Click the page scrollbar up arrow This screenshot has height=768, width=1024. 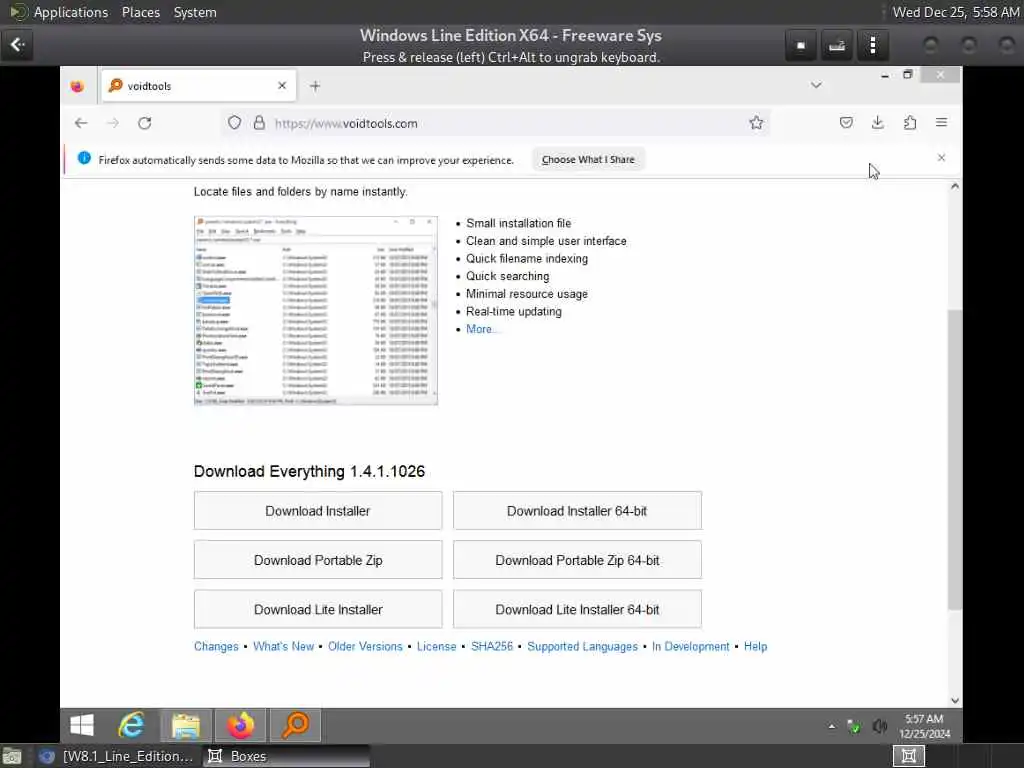click(x=955, y=187)
